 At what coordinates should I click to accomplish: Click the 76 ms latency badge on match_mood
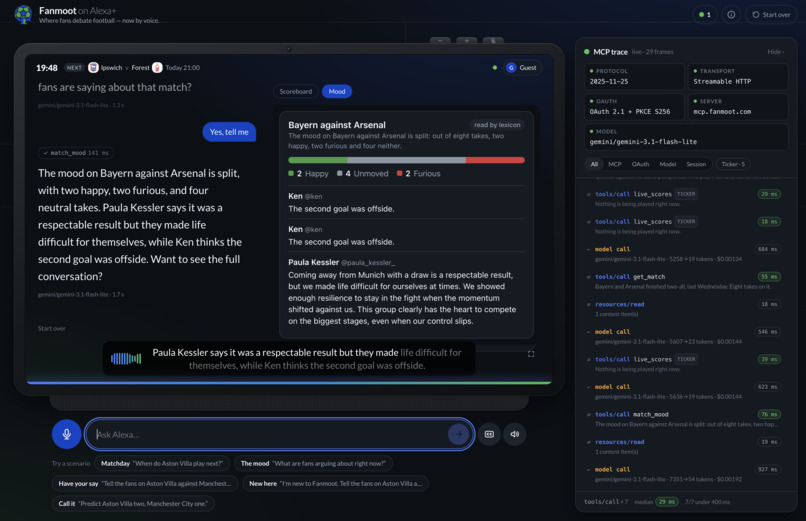tap(769, 415)
